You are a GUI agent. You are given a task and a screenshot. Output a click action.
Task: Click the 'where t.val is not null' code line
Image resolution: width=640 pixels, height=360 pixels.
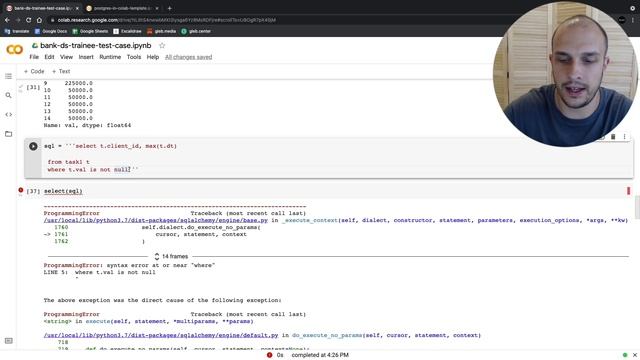89,170
